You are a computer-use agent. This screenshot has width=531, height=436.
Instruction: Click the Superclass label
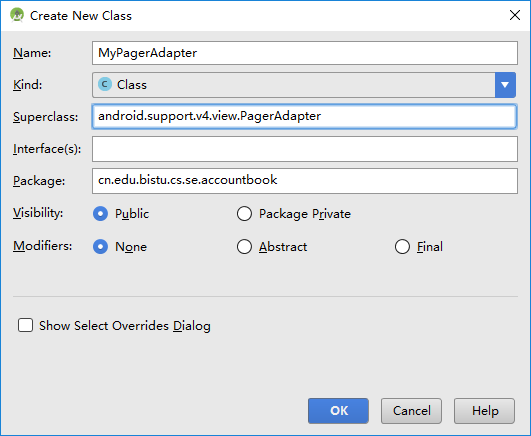[x=46, y=117]
